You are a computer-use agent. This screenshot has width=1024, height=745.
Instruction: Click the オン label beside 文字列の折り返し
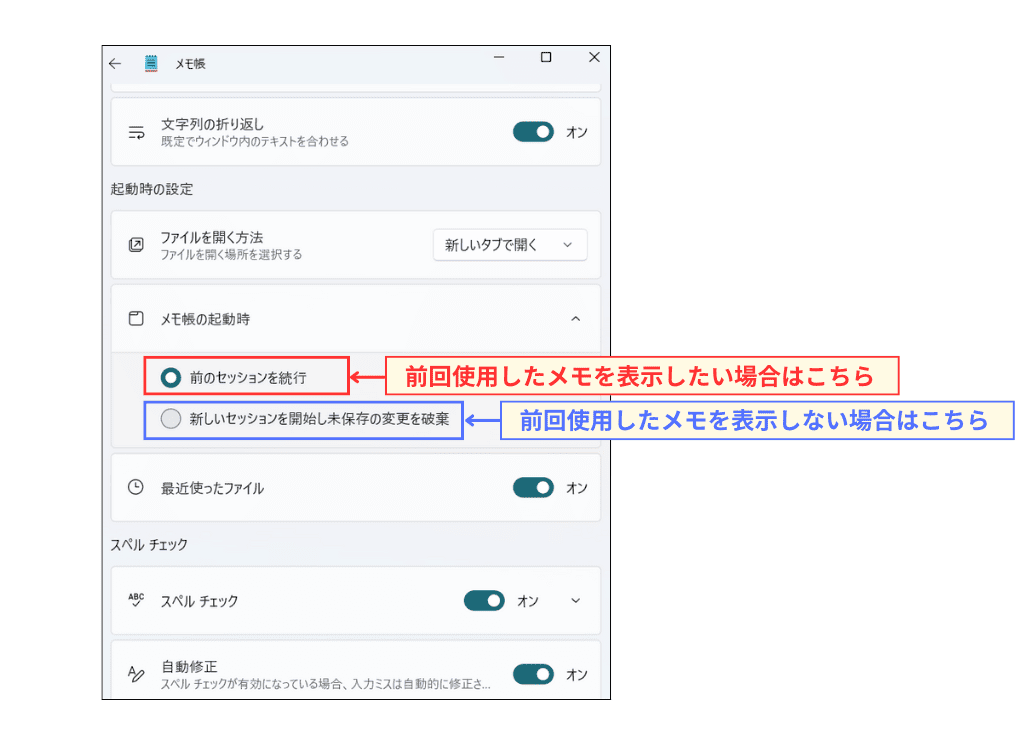(x=577, y=131)
